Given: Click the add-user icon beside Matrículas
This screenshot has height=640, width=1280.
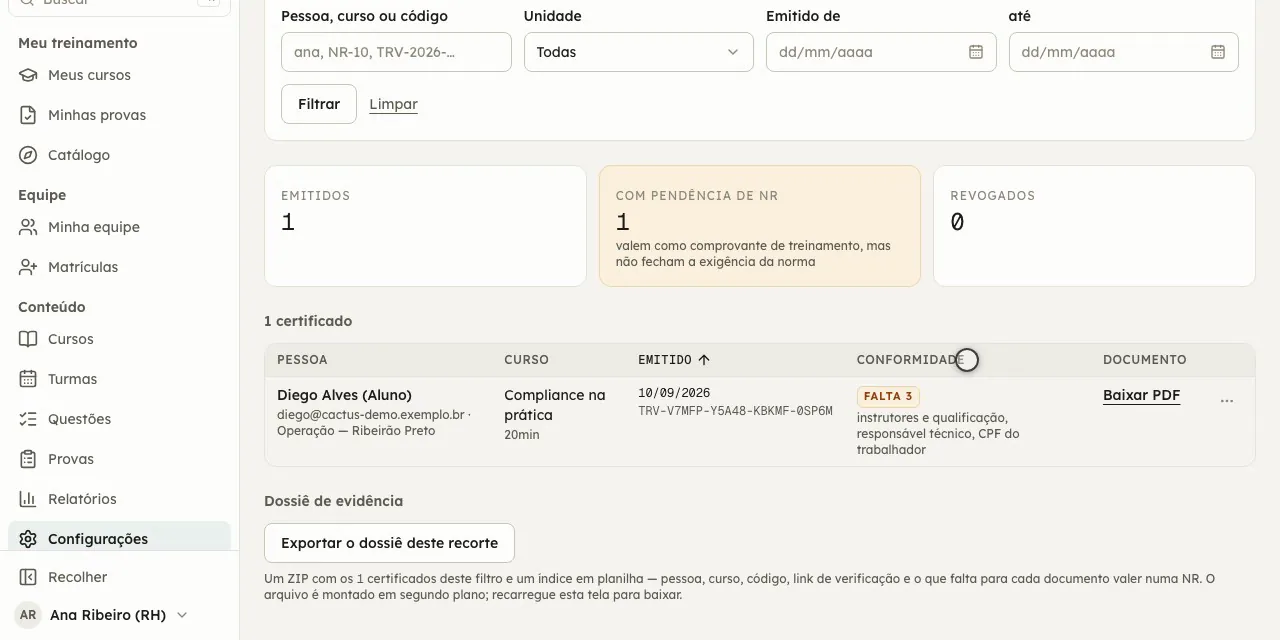Looking at the screenshot, I should click(28, 267).
